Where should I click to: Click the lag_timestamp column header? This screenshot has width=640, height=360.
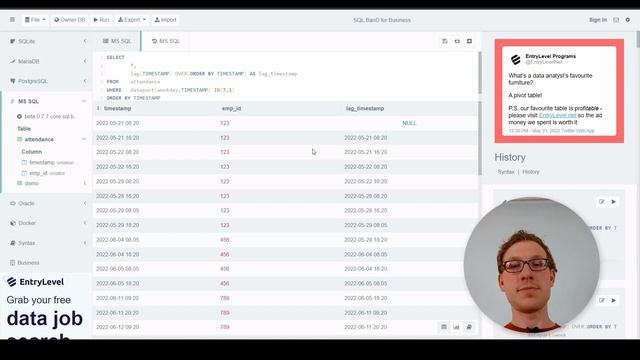[365, 109]
